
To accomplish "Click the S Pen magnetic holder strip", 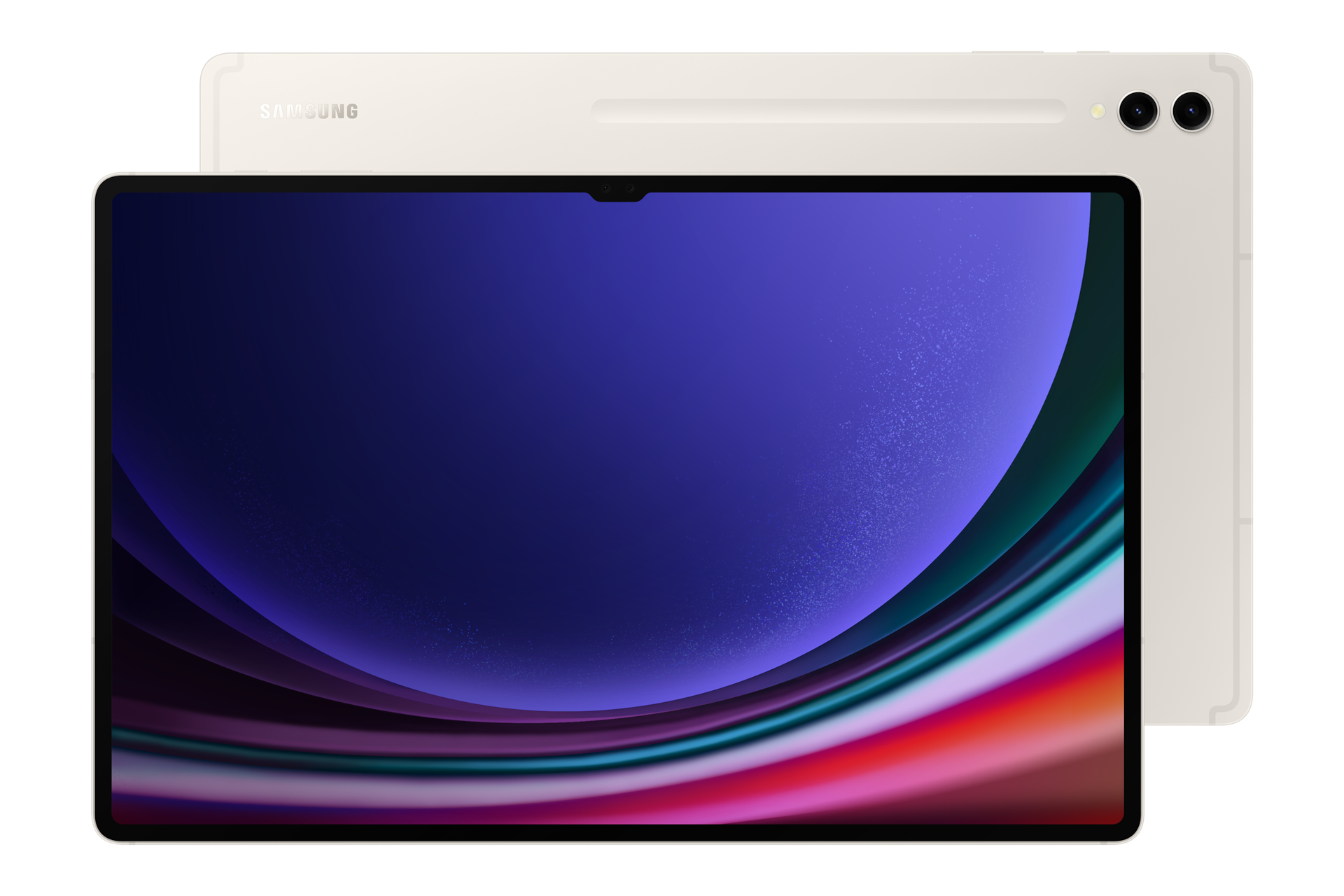I will tap(827, 111).
